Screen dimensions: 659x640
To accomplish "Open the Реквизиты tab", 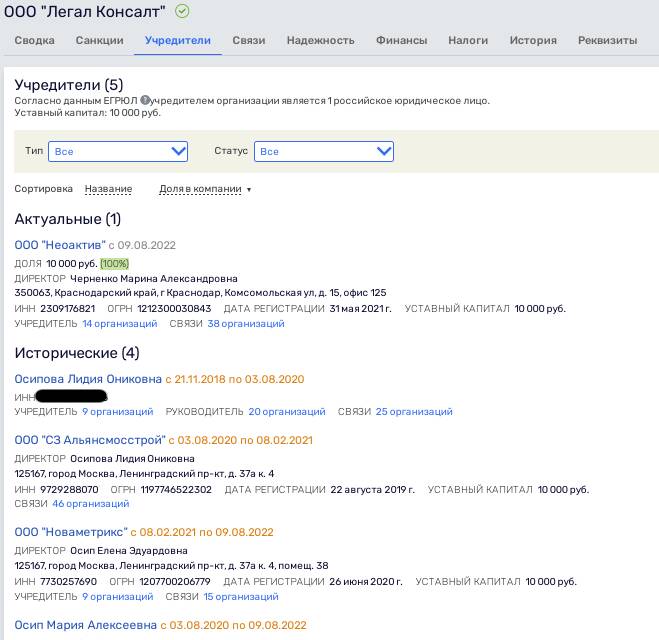I will (x=607, y=40).
